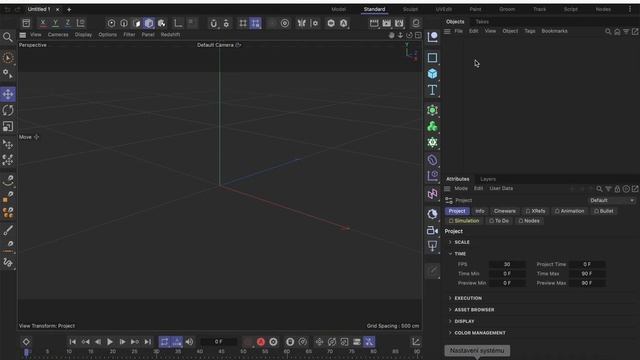The height and width of the screenshot is (360, 640).
Task: Toggle timeline sound playback
Action: (x=189, y=342)
